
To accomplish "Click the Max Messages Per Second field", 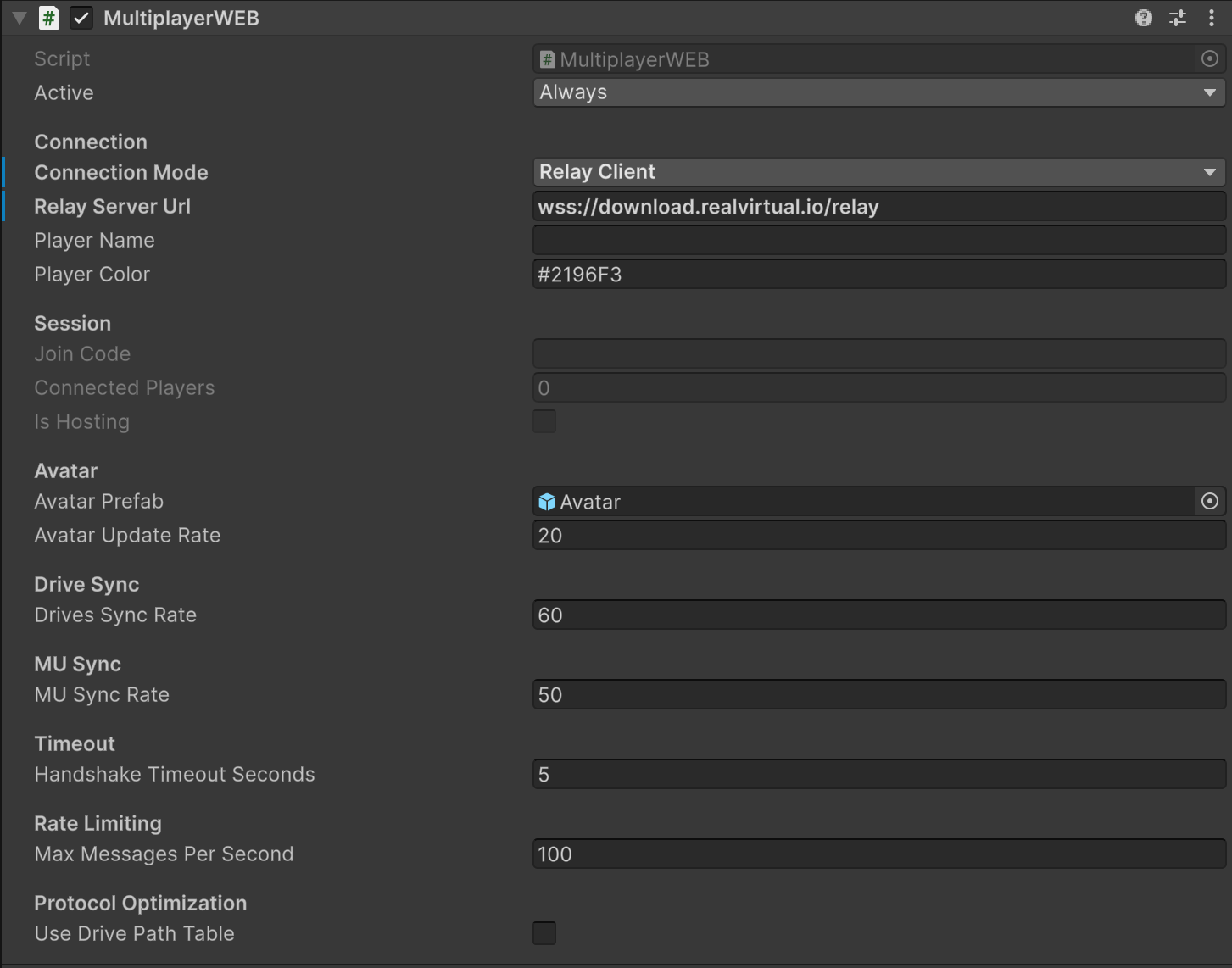I will [x=878, y=854].
